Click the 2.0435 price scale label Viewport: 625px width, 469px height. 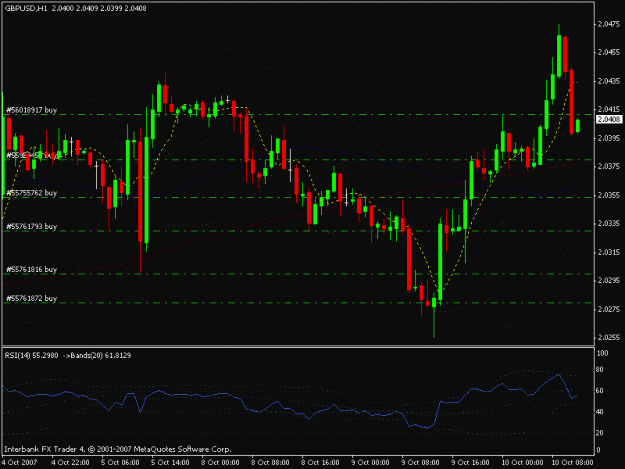(x=609, y=81)
